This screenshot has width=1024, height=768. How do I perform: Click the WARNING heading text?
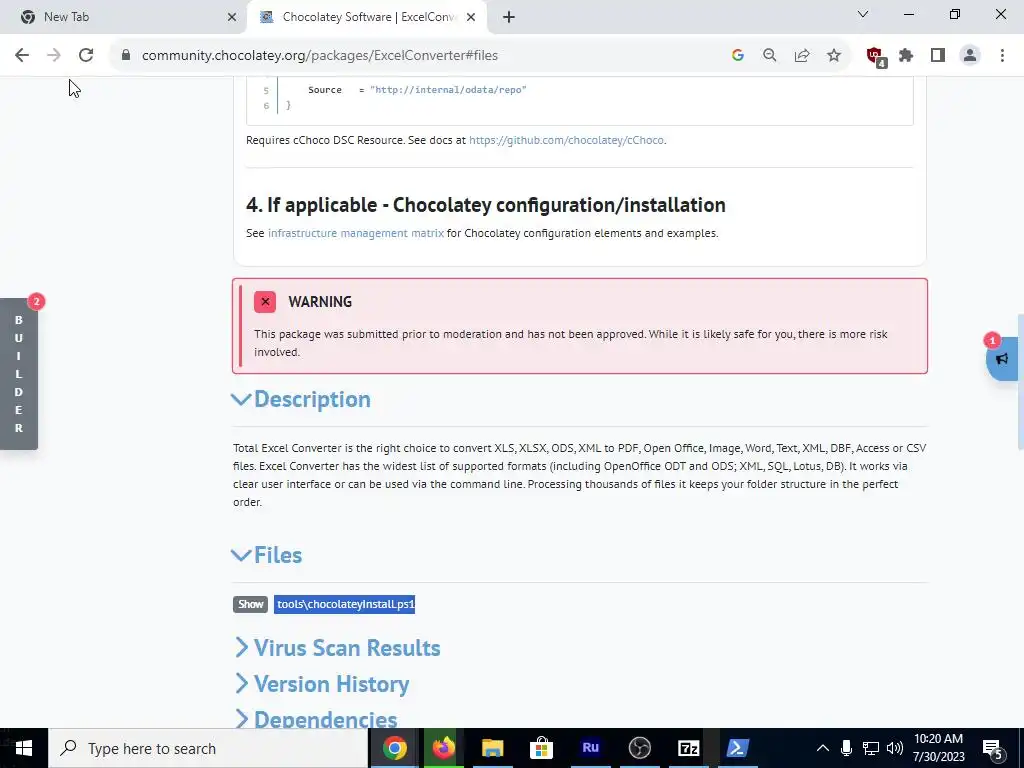(320, 302)
